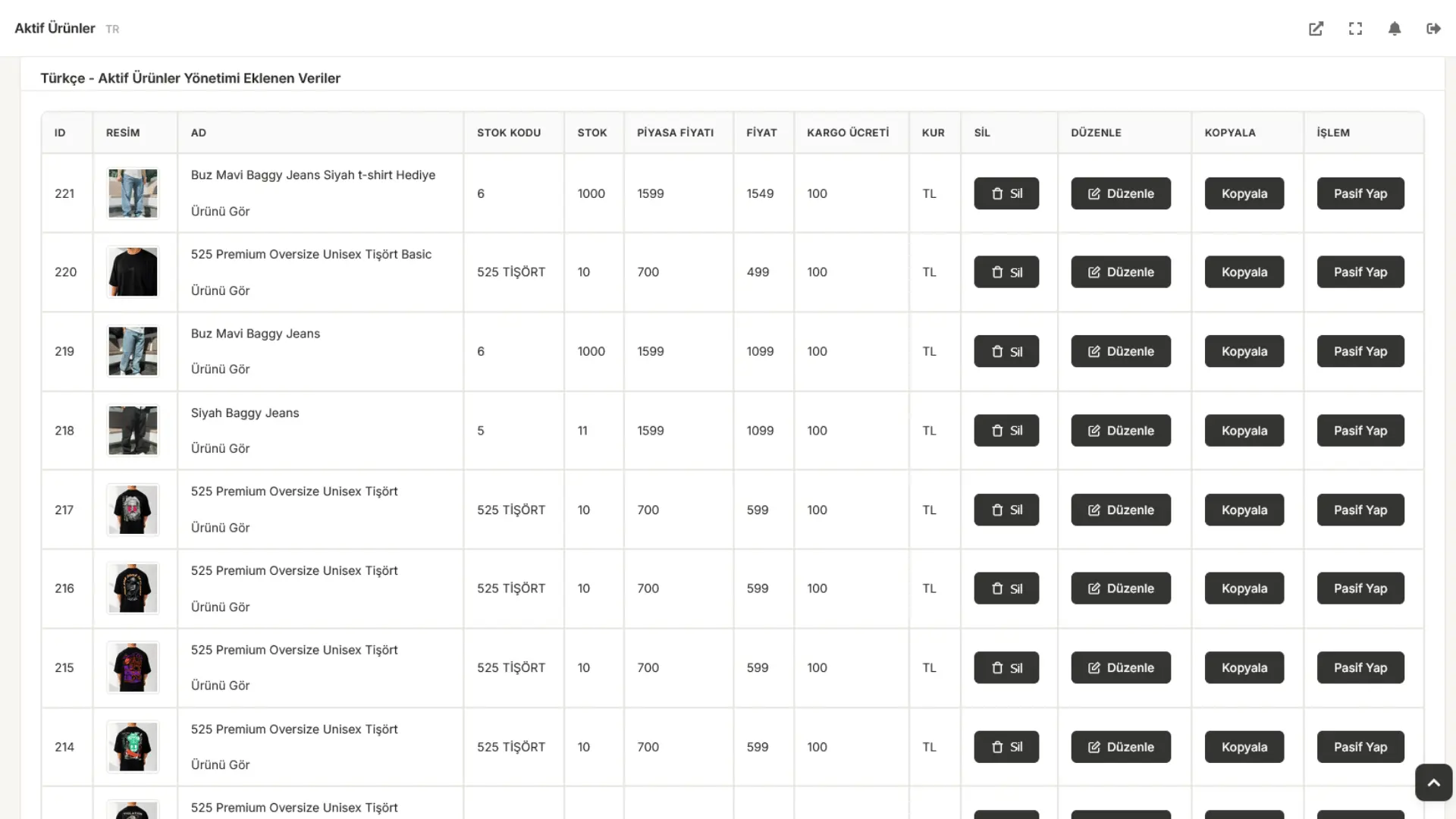Screen dimensions: 1456x819
Task: Click Sil for product 215
Action: [x=1006, y=668]
